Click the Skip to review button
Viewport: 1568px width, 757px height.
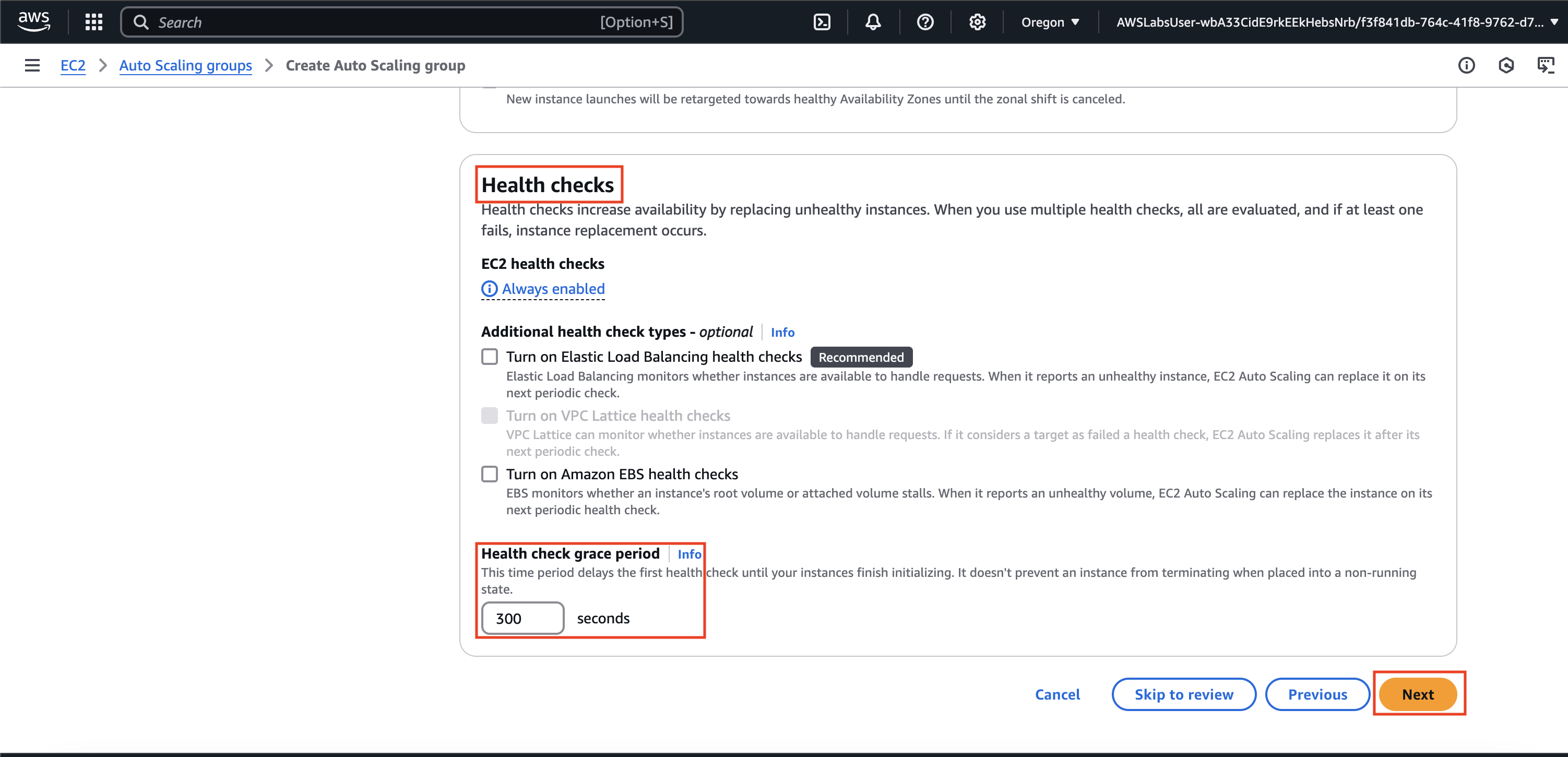(x=1183, y=694)
